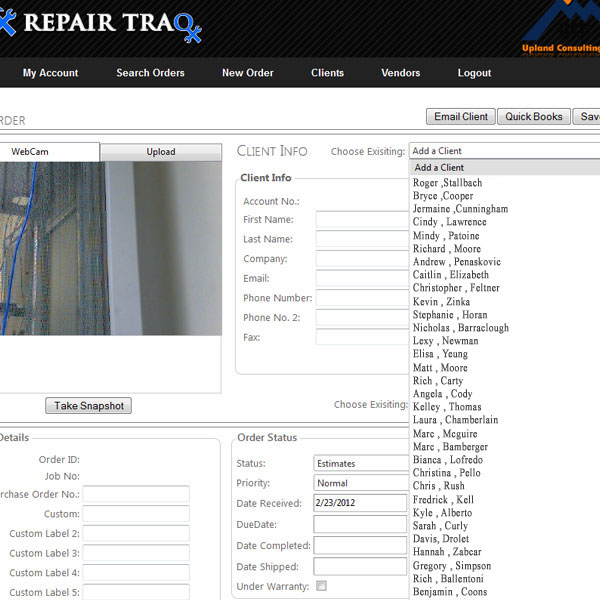The image size is (600, 600).
Task: Open the My Account menu
Action: 50,73
